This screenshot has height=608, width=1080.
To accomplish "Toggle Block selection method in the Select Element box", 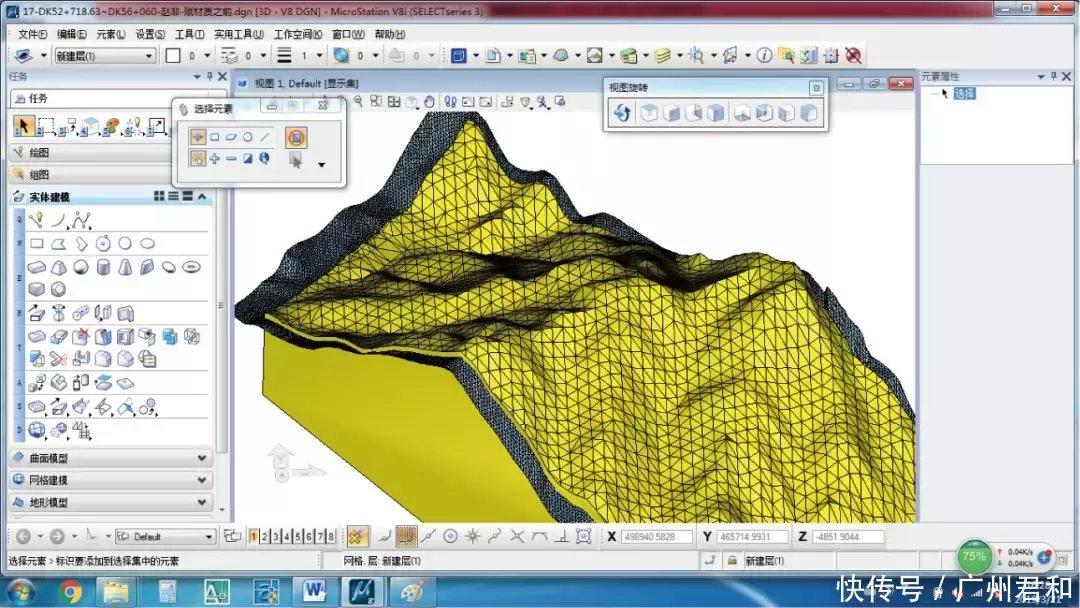I will [x=214, y=137].
